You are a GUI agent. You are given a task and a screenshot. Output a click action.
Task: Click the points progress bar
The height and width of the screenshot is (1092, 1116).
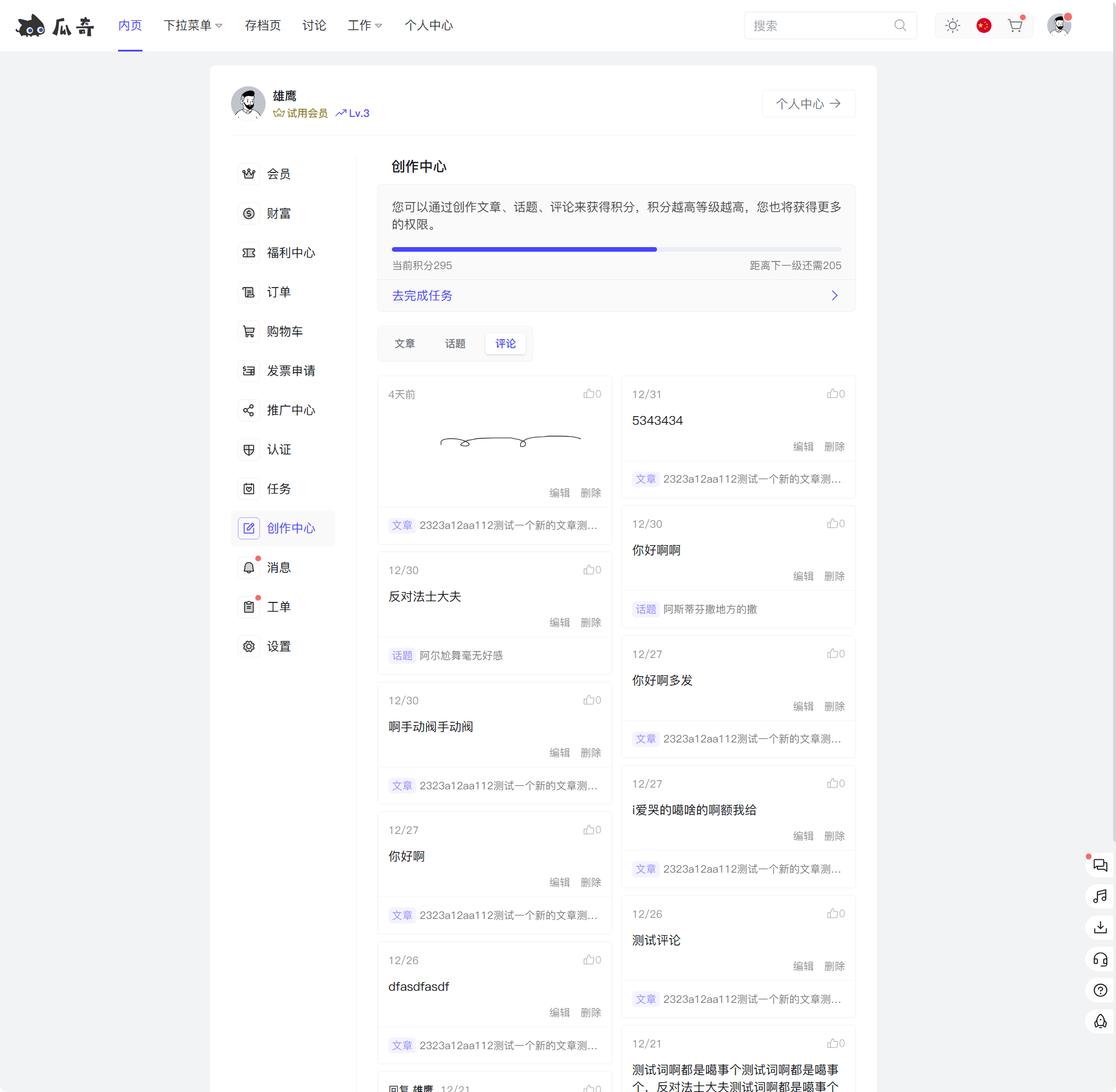(616, 249)
